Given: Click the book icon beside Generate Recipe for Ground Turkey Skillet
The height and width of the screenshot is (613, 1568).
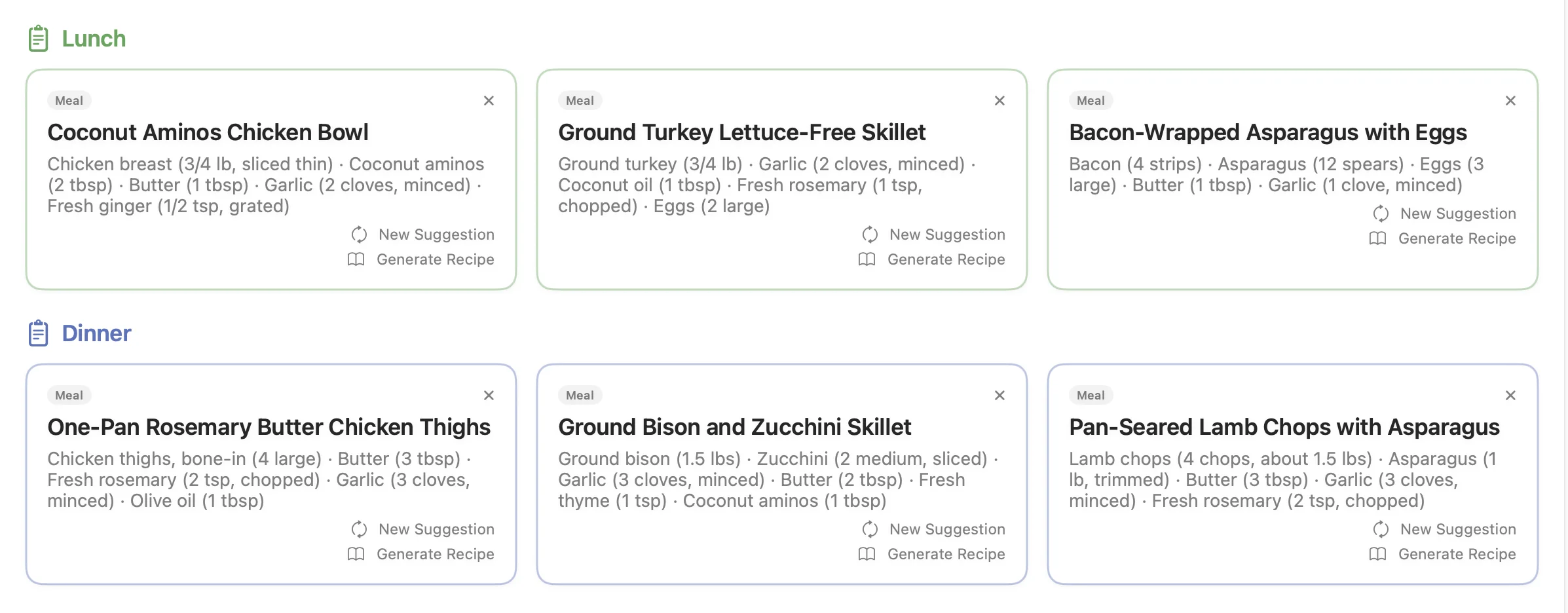Looking at the screenshot, I should tap(868, 259).
